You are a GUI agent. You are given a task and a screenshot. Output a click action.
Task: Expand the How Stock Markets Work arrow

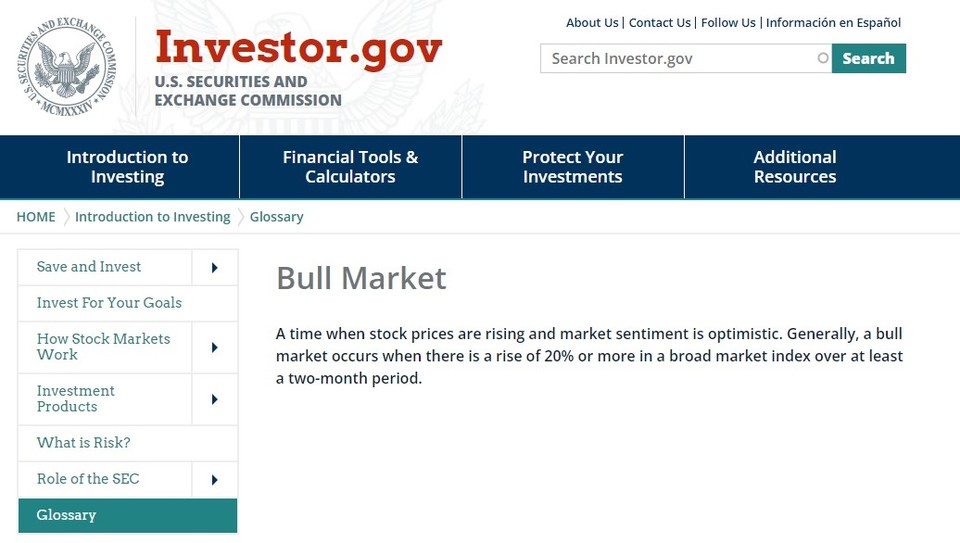215,347
